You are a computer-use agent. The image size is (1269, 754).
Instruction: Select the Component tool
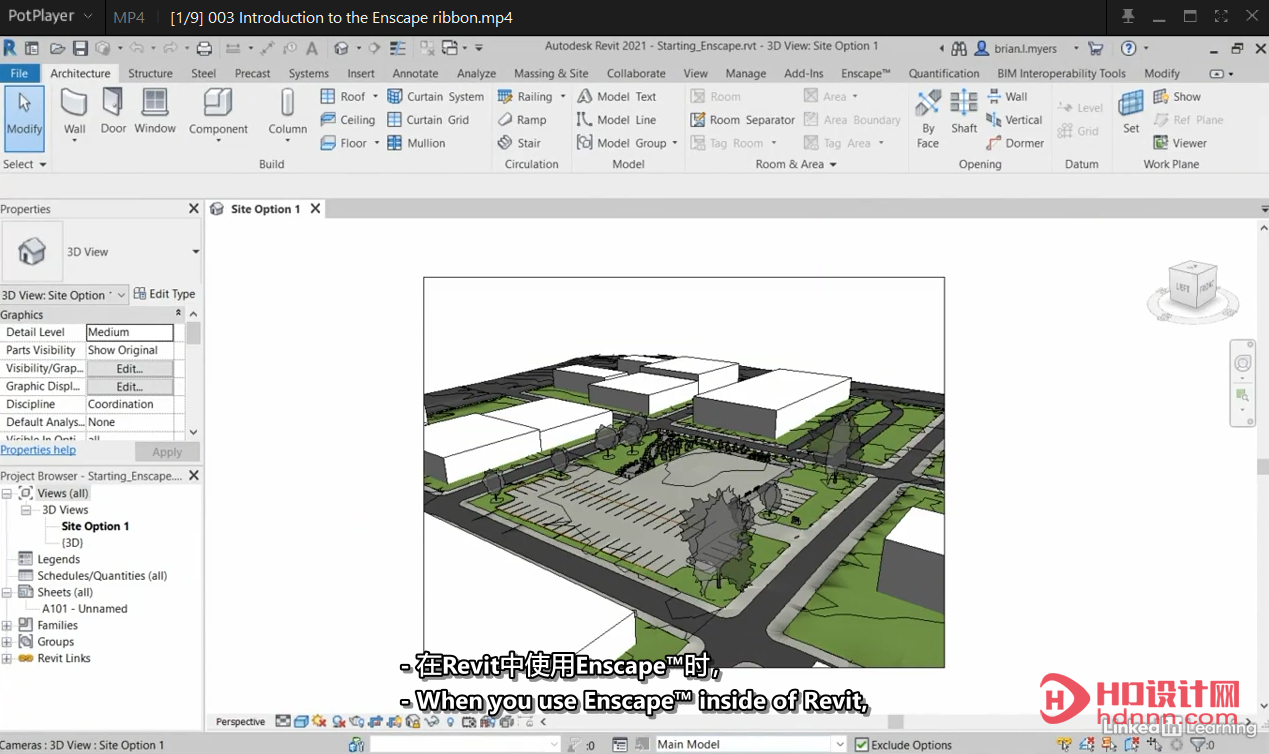[218, 115]
